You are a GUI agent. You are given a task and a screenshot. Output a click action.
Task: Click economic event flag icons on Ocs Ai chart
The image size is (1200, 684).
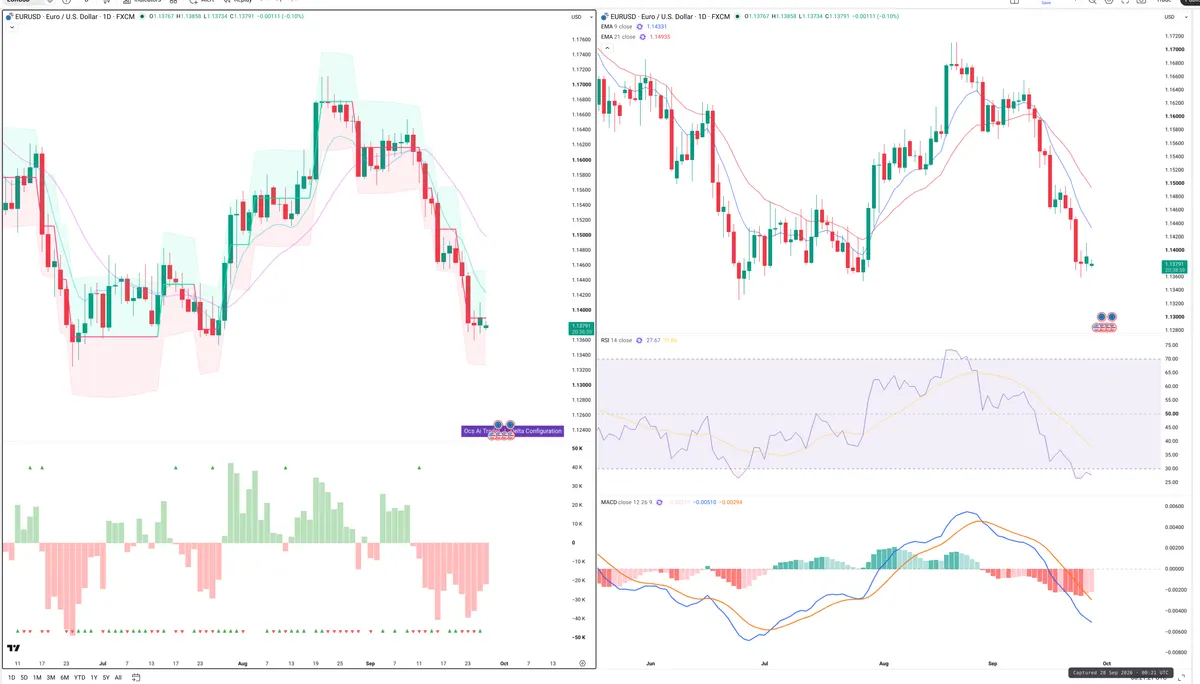[500, 432]
